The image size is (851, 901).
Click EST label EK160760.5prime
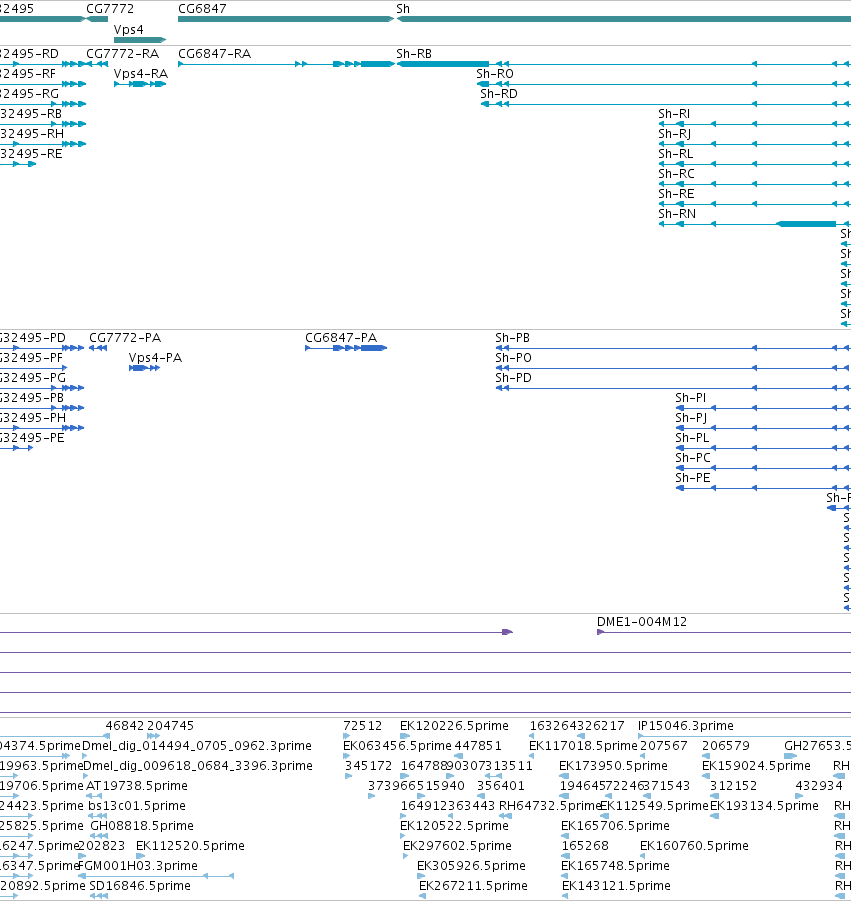[694, 846]
